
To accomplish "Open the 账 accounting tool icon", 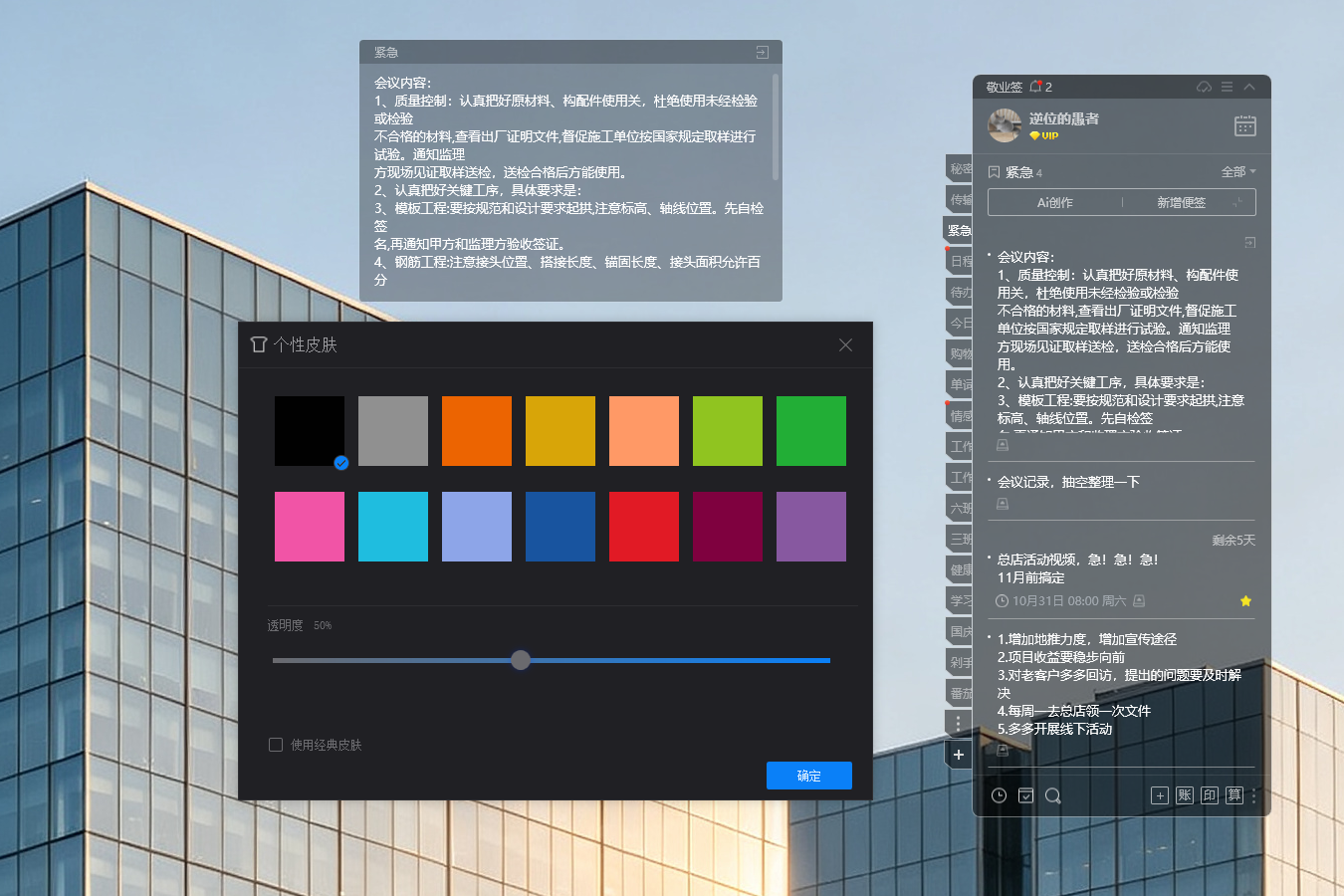I will coord(1185,795).
